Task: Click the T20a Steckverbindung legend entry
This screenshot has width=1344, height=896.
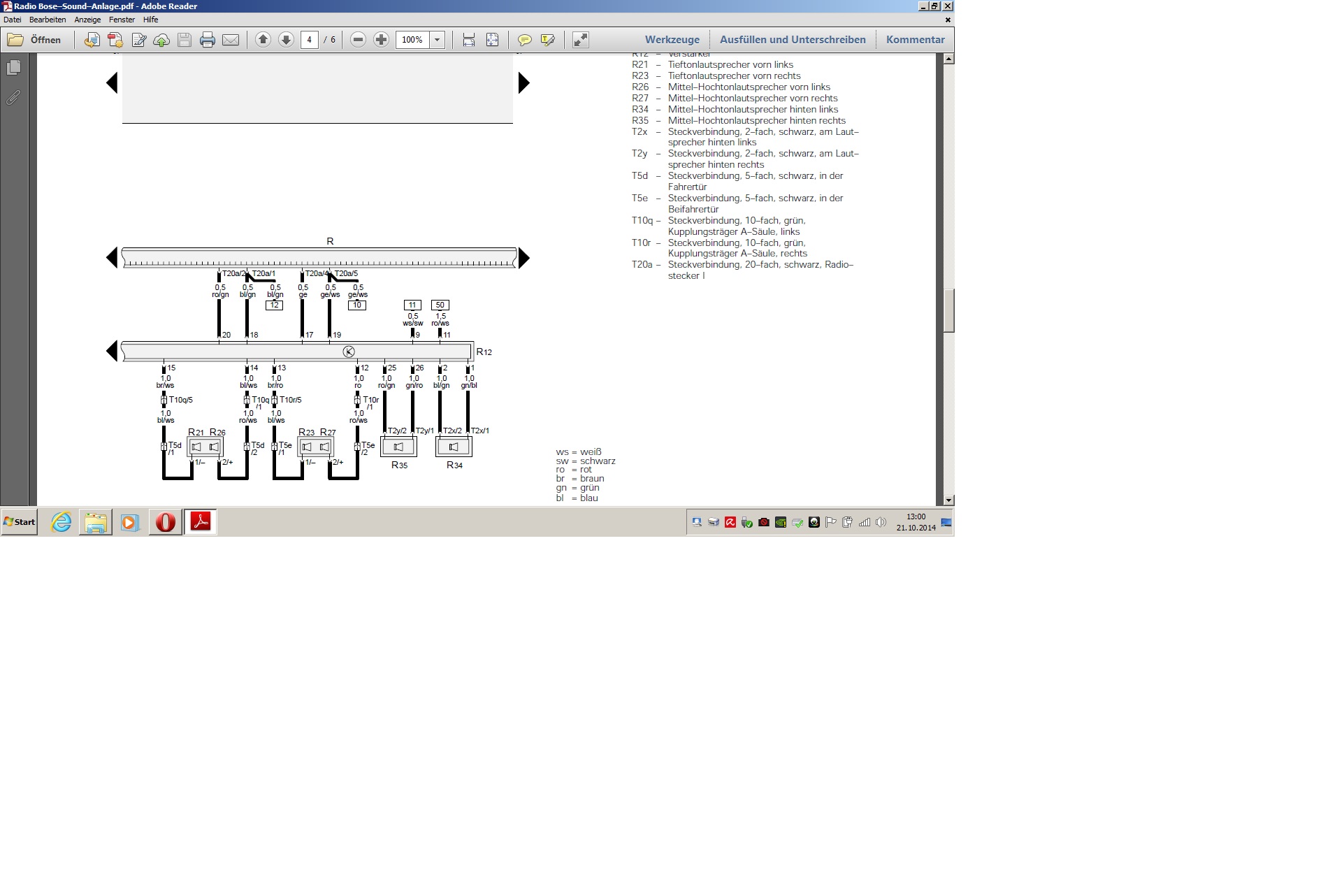Action: click(743, 270)
